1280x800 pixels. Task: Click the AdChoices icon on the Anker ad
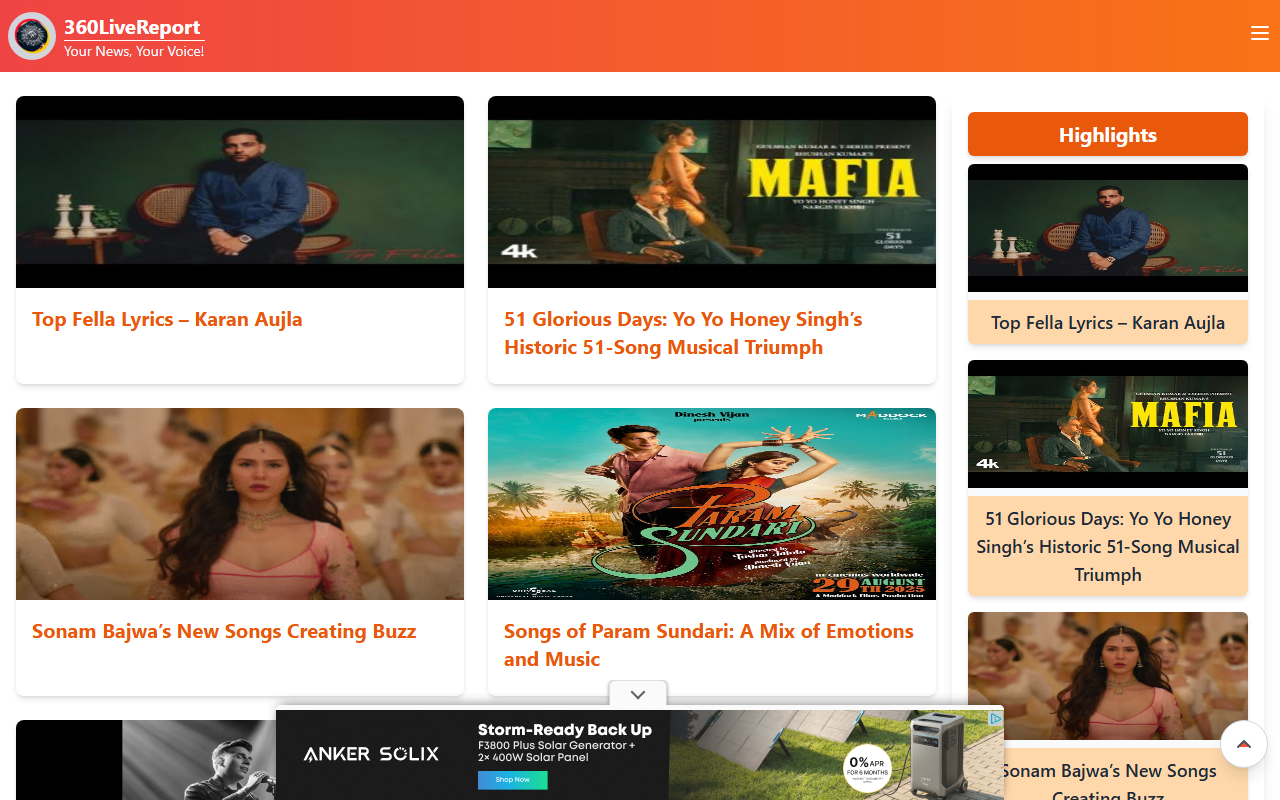[x=996, y=718]
